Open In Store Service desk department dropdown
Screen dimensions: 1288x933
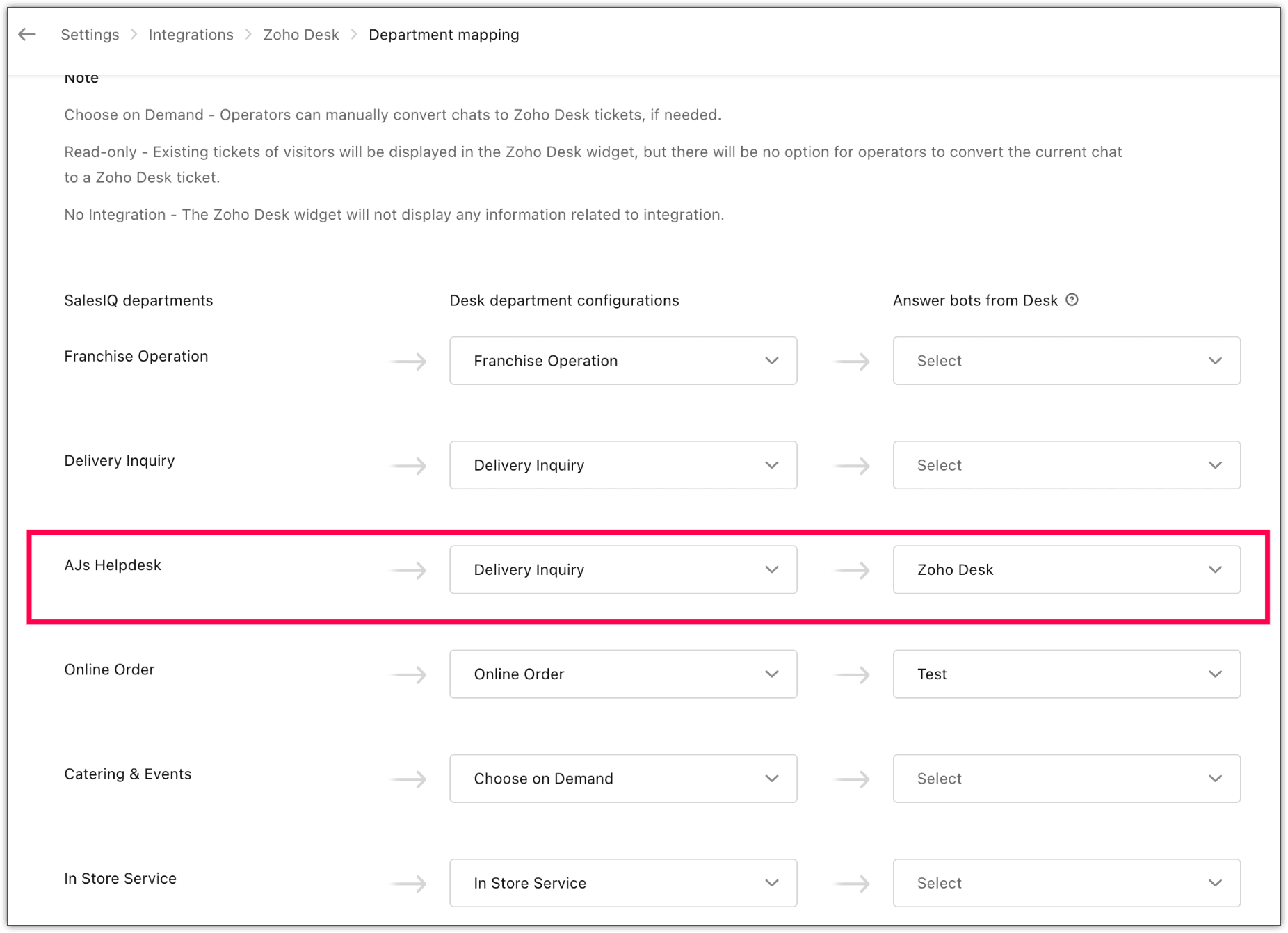(622, 883)
